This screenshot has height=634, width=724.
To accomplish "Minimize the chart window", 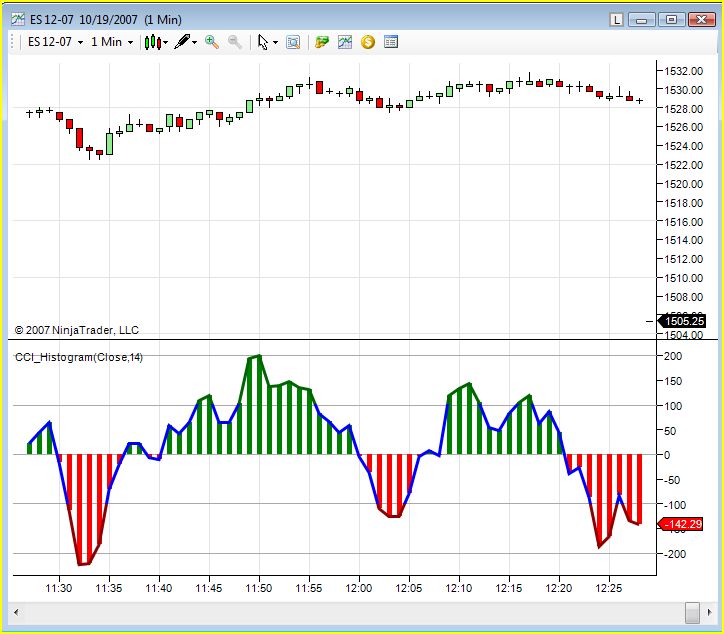I will pos(641,20).
